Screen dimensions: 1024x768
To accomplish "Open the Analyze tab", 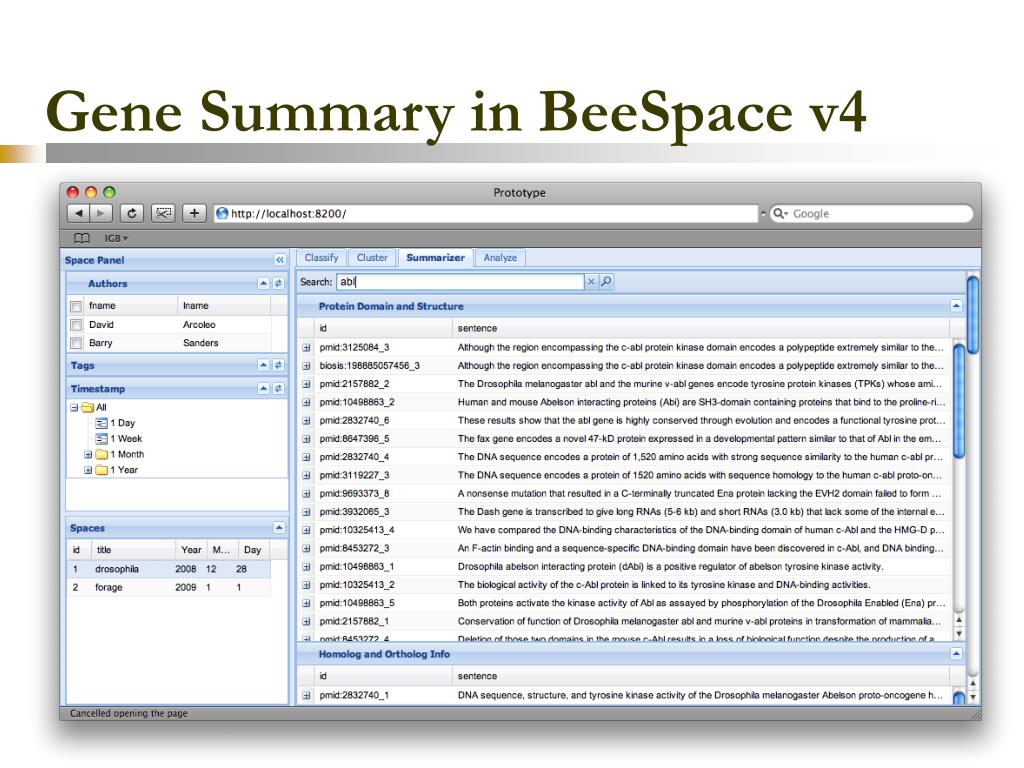I will (x=500, y=258).
